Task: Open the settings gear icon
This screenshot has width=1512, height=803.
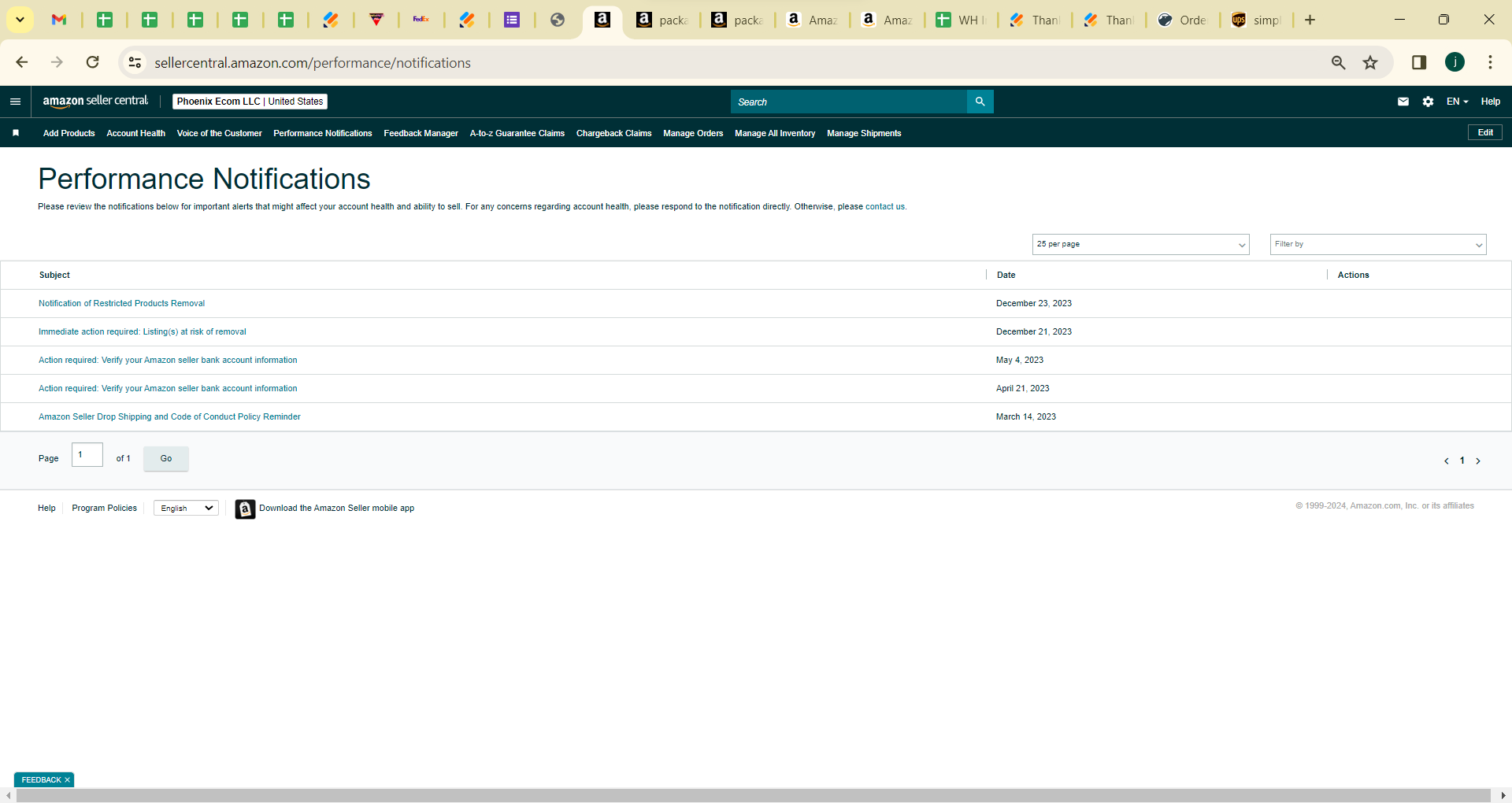Action: pyautogui.click(x=1428, y=102)
